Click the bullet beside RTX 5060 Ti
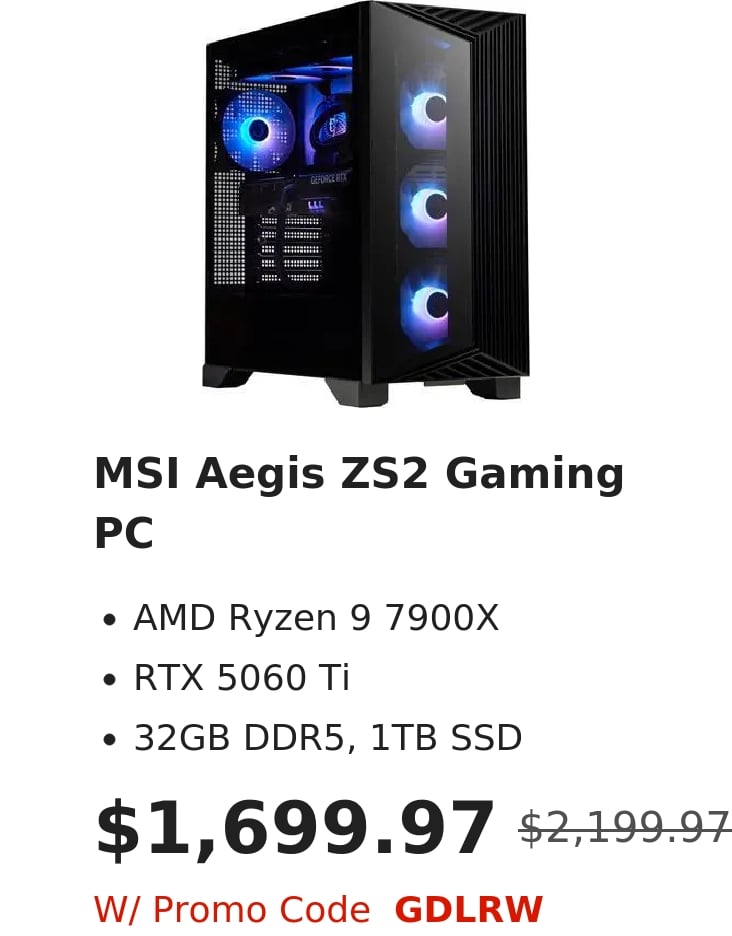The width and height of the screenshot is (732, 936). [x=109, y=680]
